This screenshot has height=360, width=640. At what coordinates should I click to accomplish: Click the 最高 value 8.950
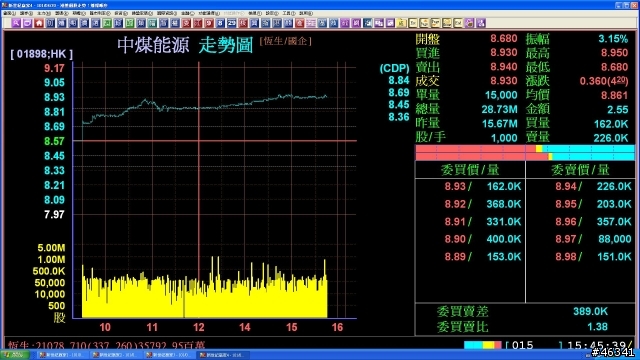point(614,53)
